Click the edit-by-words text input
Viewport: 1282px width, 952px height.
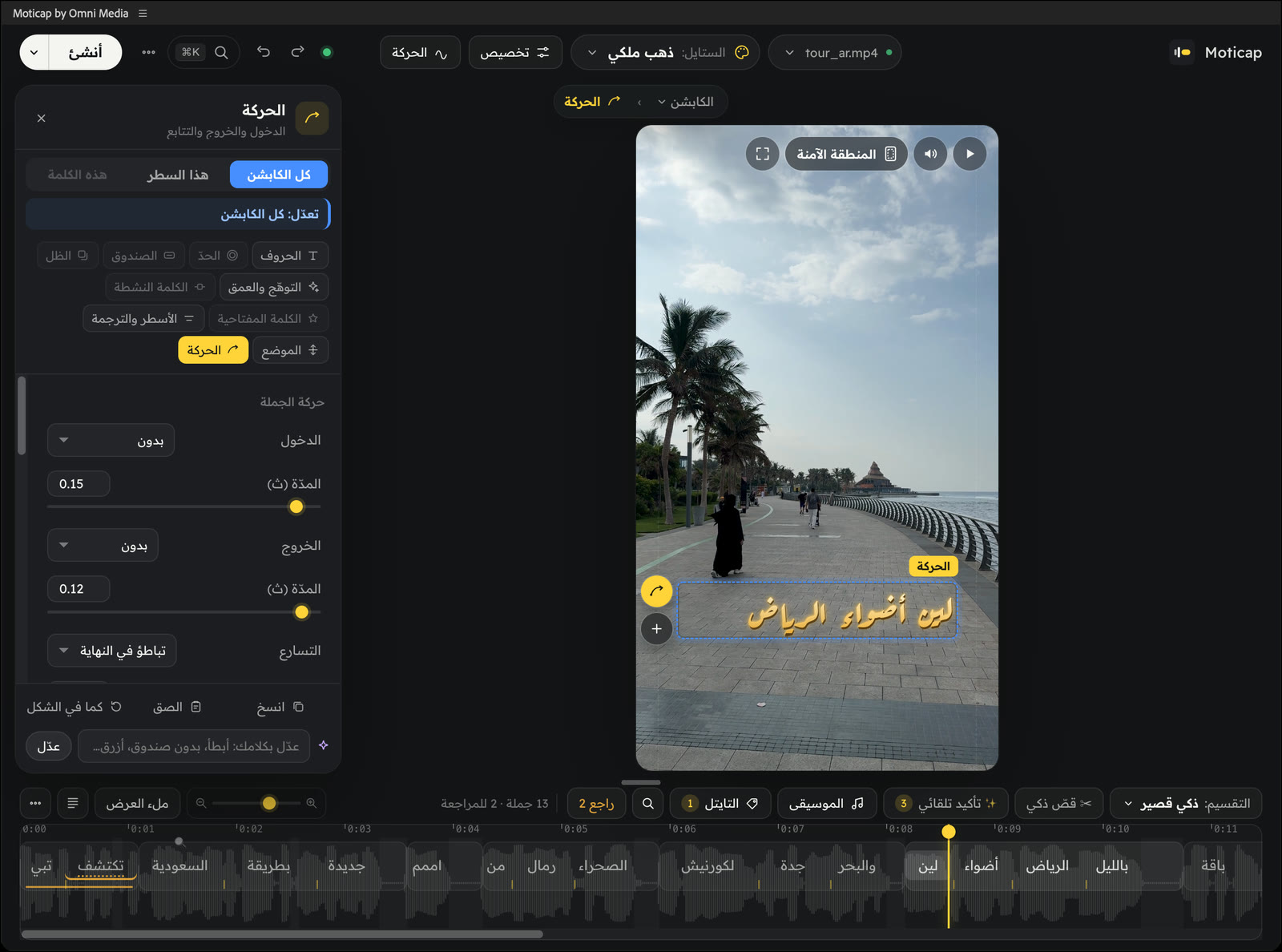pos(194,747)
